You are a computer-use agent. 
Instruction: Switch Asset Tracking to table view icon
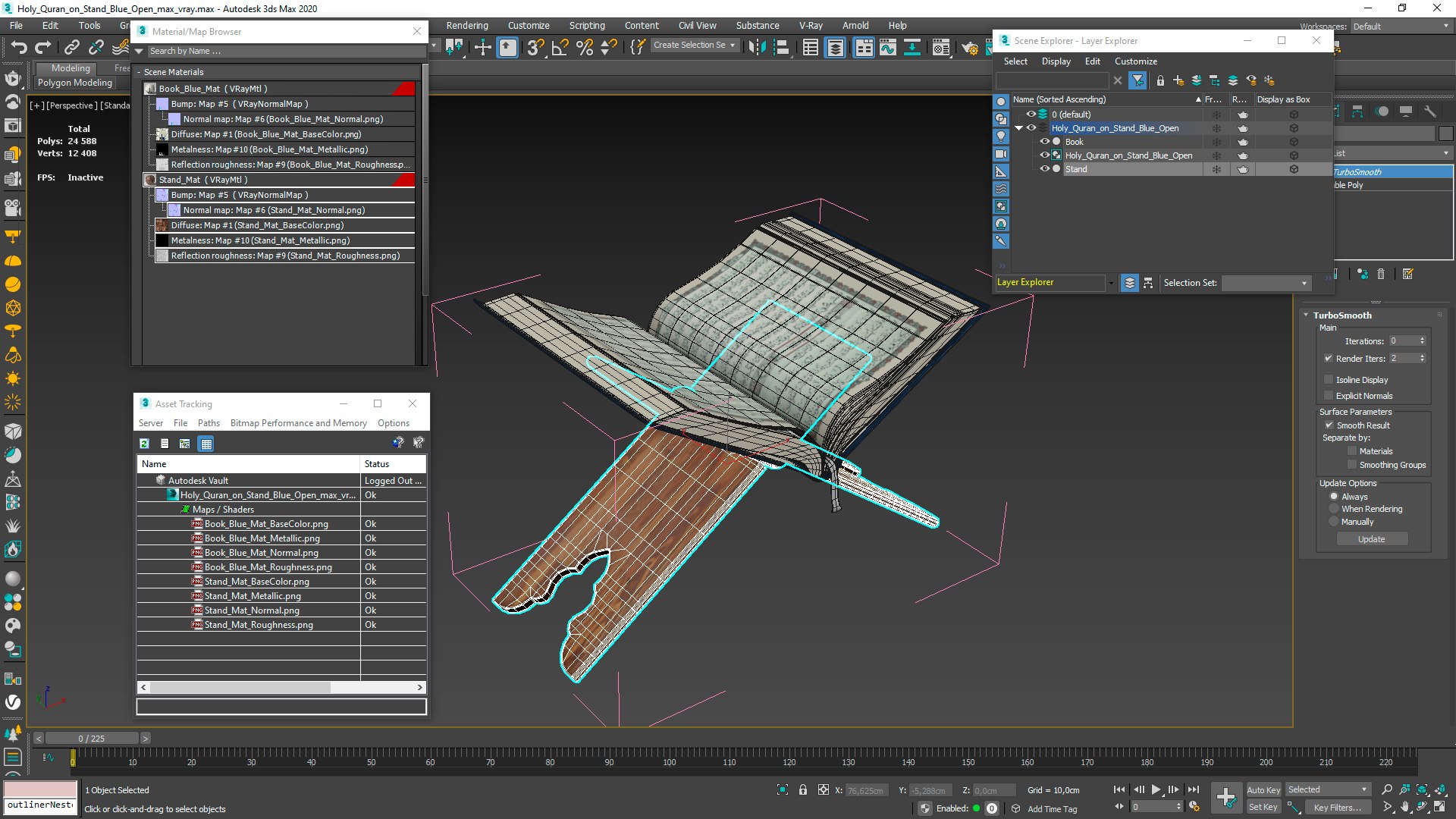coord(206,444)
